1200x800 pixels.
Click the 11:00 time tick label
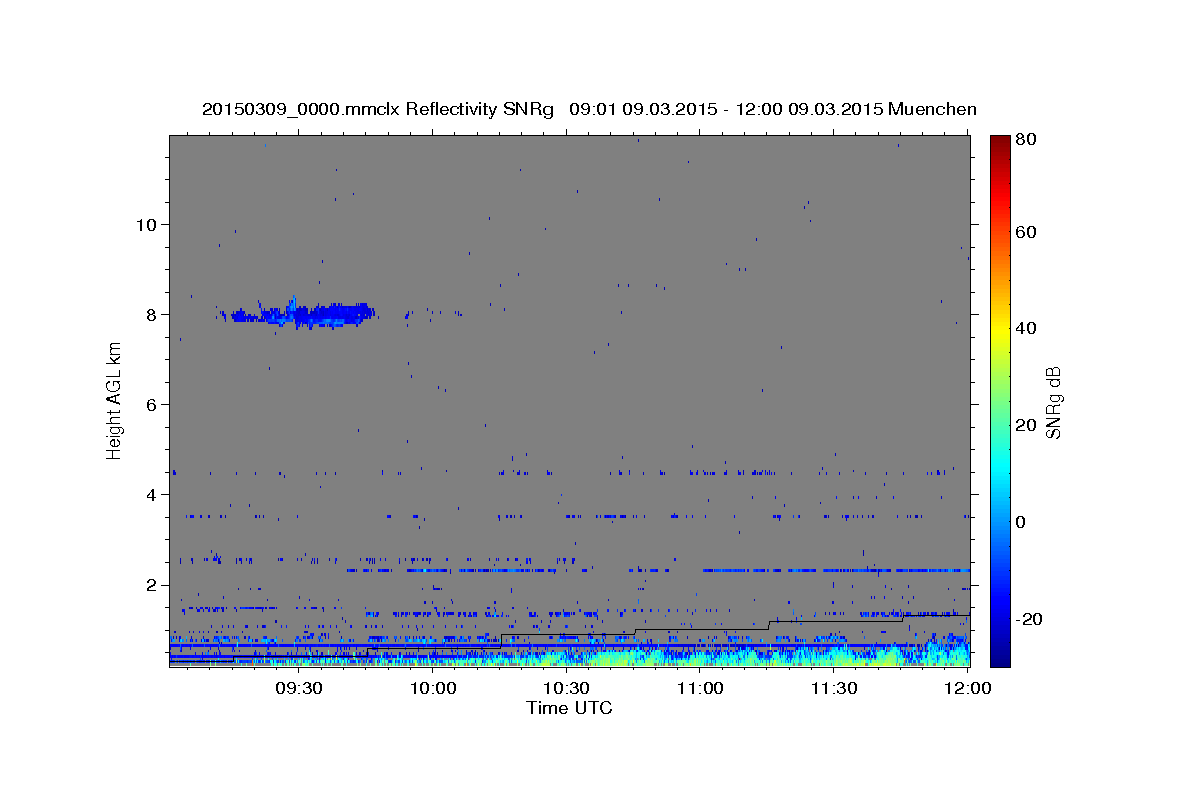pos(700,688)
